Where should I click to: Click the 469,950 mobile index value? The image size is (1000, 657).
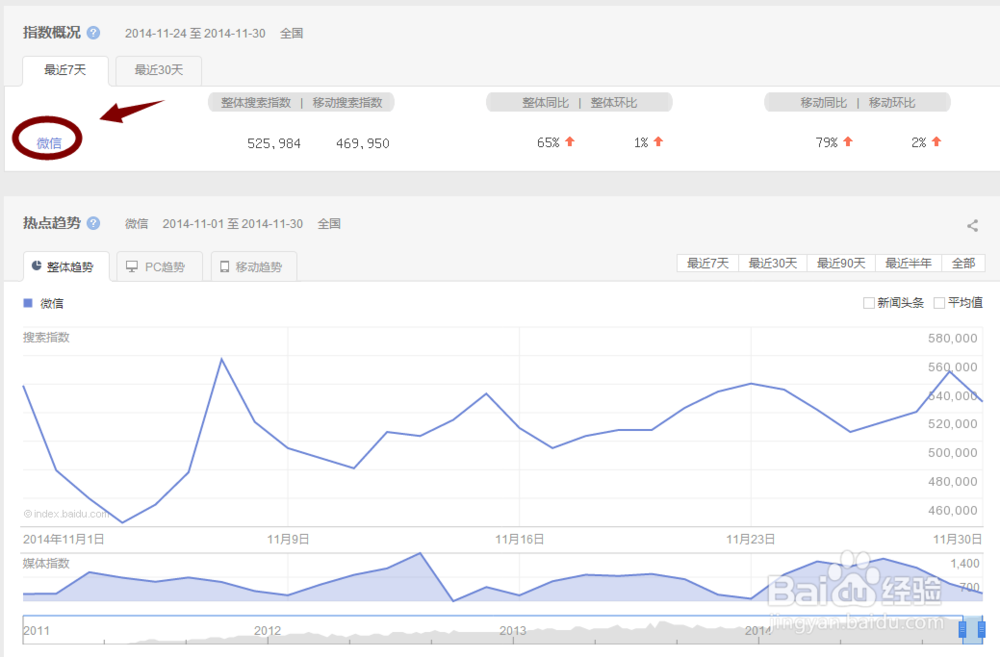(x=362, y=144)
